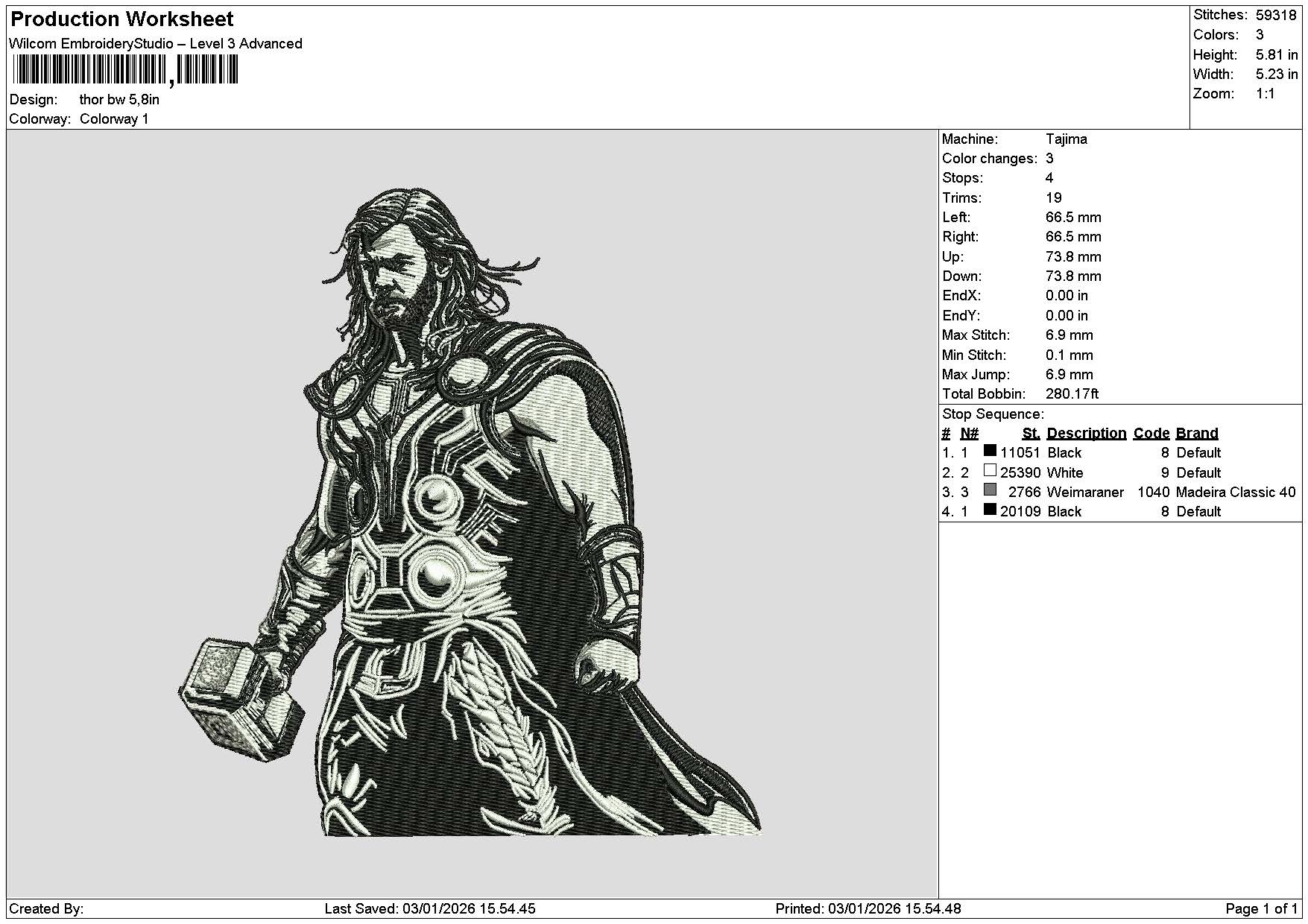
Task: Click the Thor embroidery design preview
Action: tap(470, 513)
